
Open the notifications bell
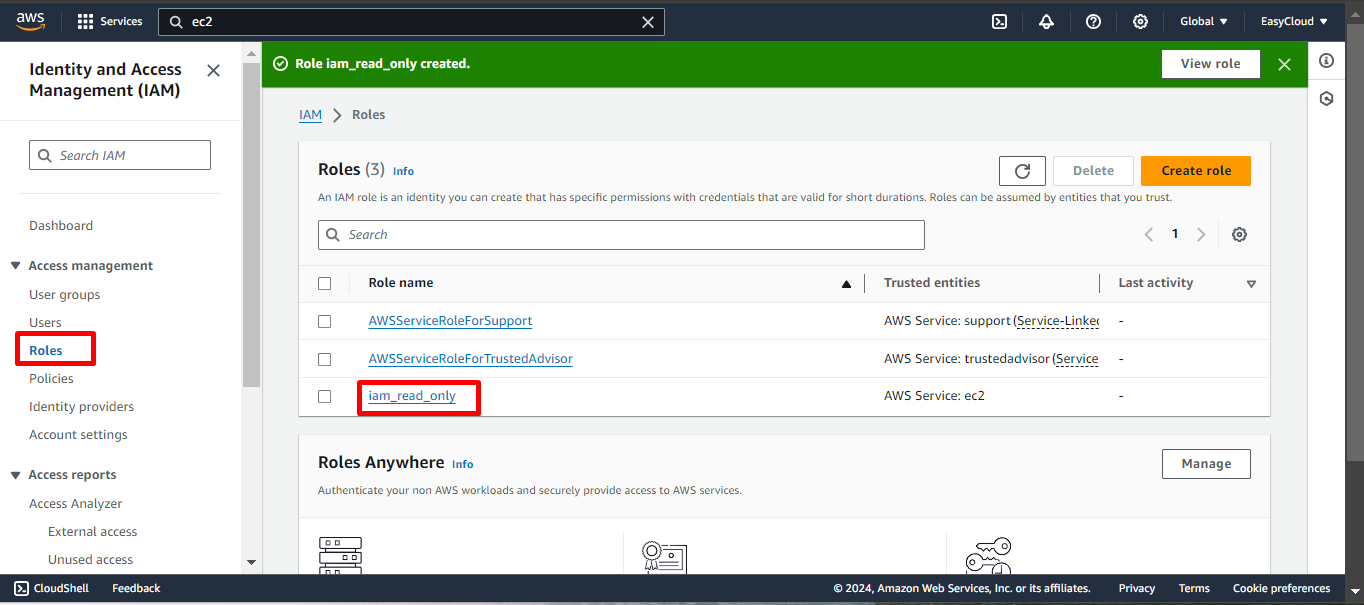(x=1046, y=22)
